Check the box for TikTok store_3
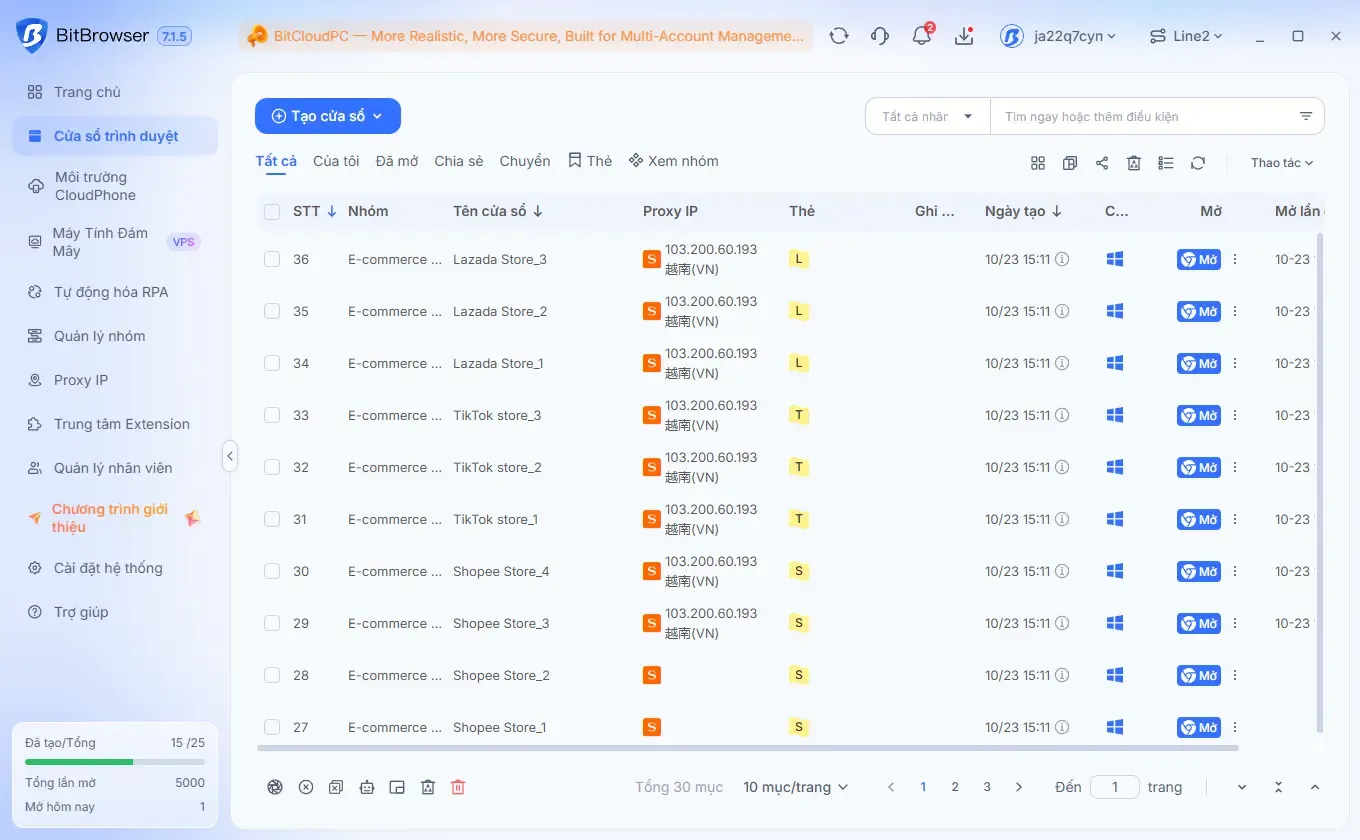Viewport: 1360px width, 840px height. [x=272, y=415]
